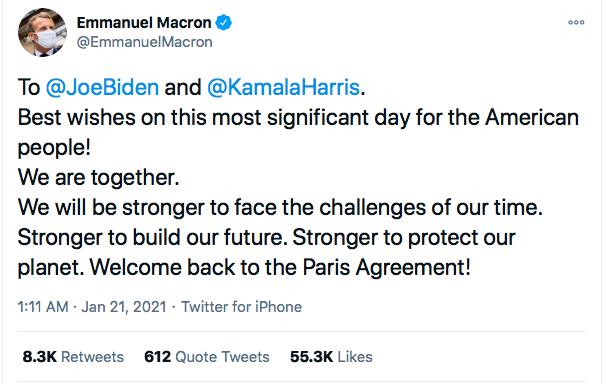View the Likes list label
604x384 pixels.
tap(355, 357)
